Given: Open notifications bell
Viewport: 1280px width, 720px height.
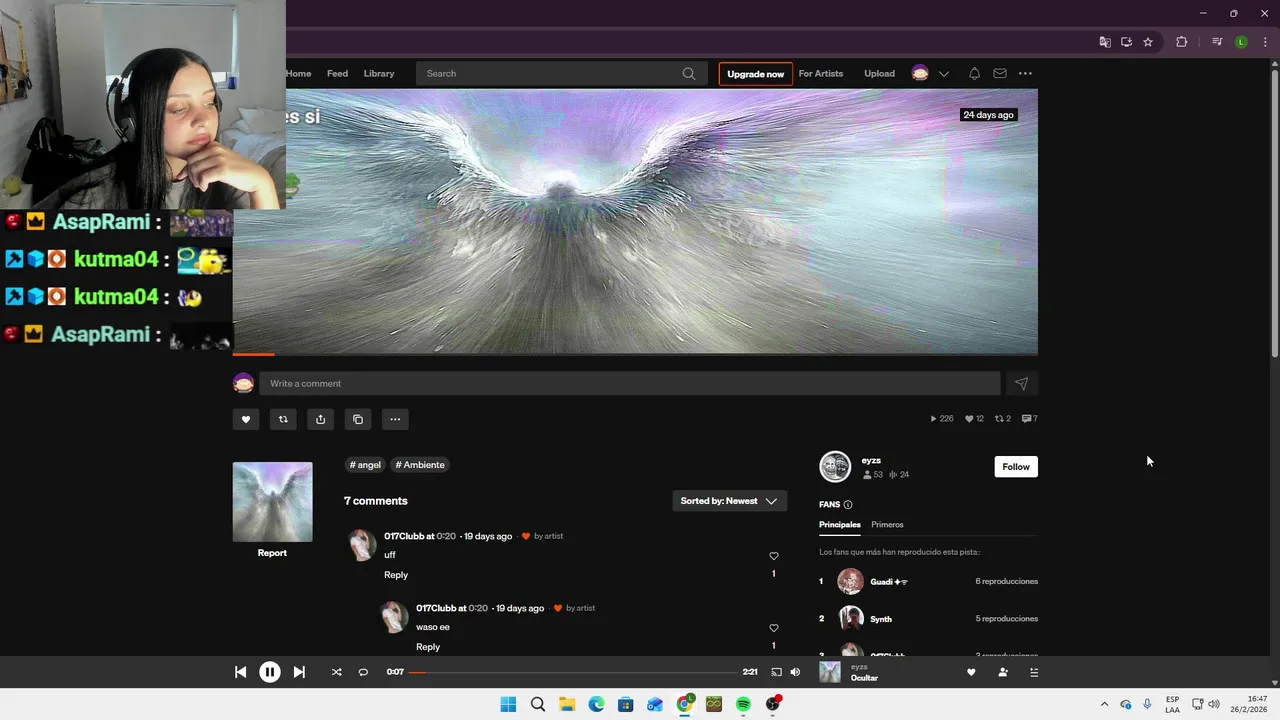Looking at the screenshot, I should point(974,73).
